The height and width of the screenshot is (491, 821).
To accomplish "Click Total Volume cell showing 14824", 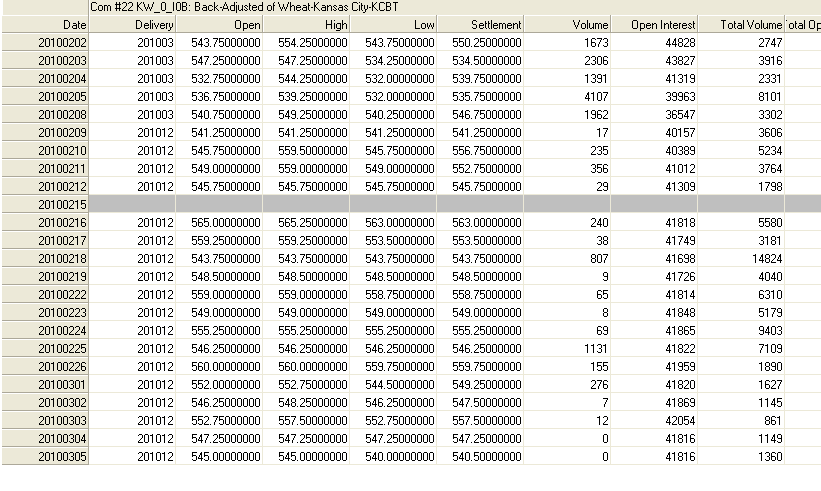I will tap(741, 257).
